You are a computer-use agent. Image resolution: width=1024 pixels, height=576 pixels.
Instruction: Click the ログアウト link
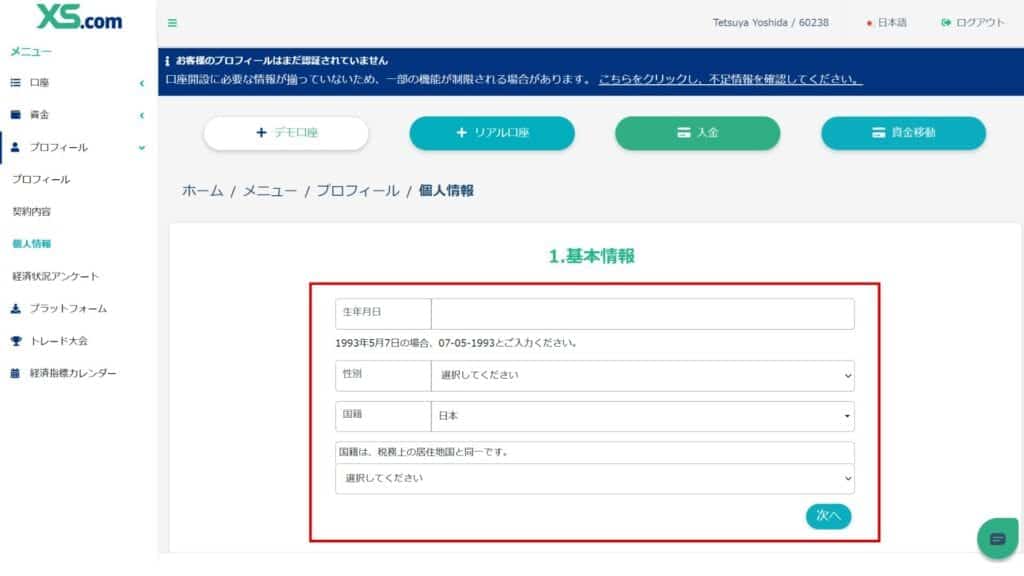(980, 23)
